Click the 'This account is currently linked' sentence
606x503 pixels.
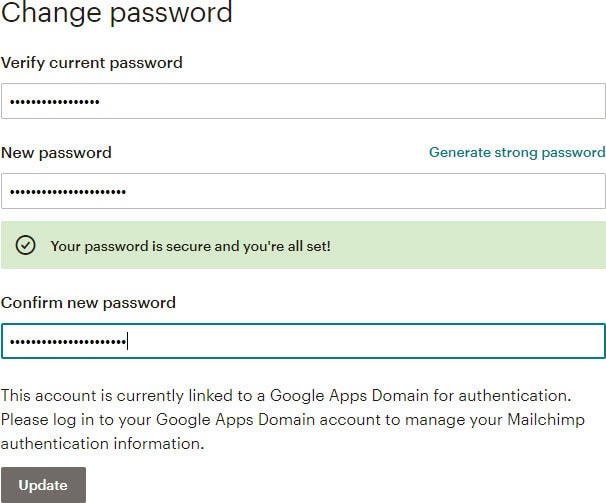[285, 396]
